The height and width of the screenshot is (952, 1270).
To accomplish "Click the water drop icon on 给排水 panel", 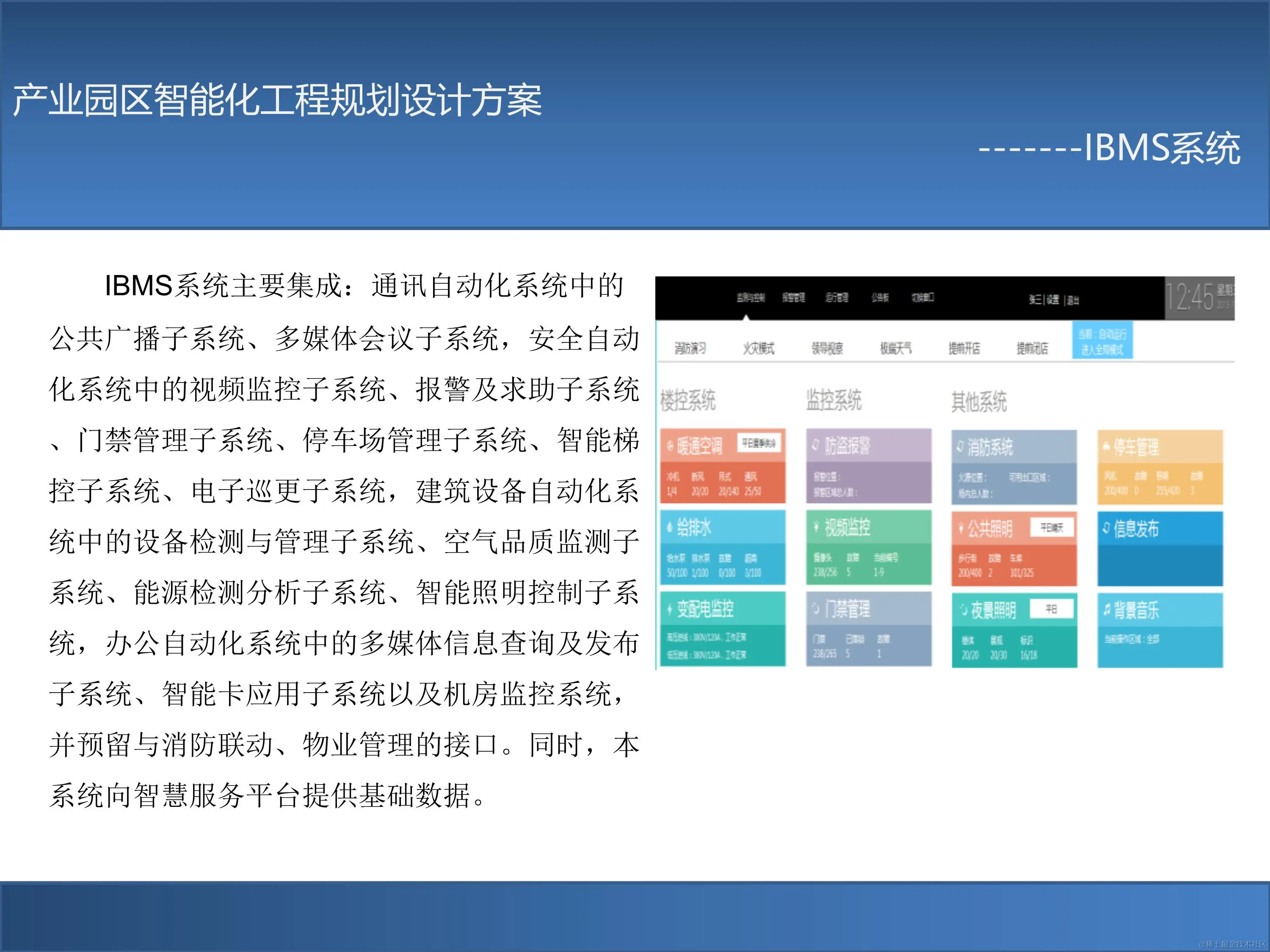I will (x=670, y=527).
